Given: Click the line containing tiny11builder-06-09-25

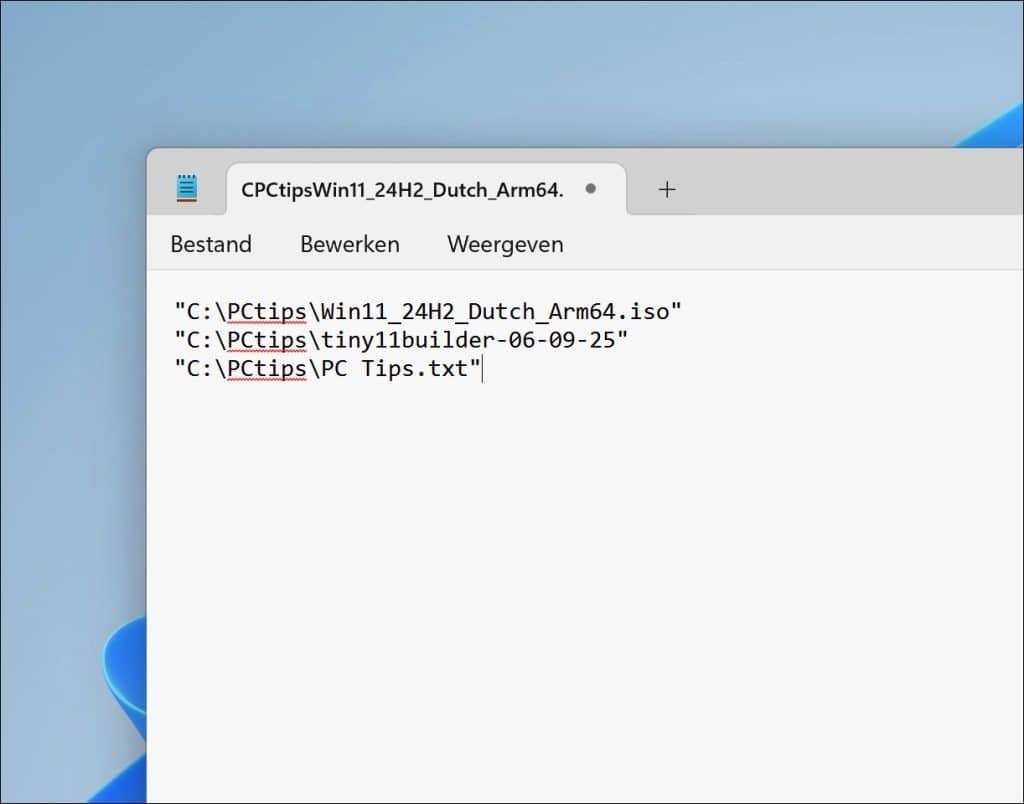Looking at the screenshot, I should click(x=401, y=340).
